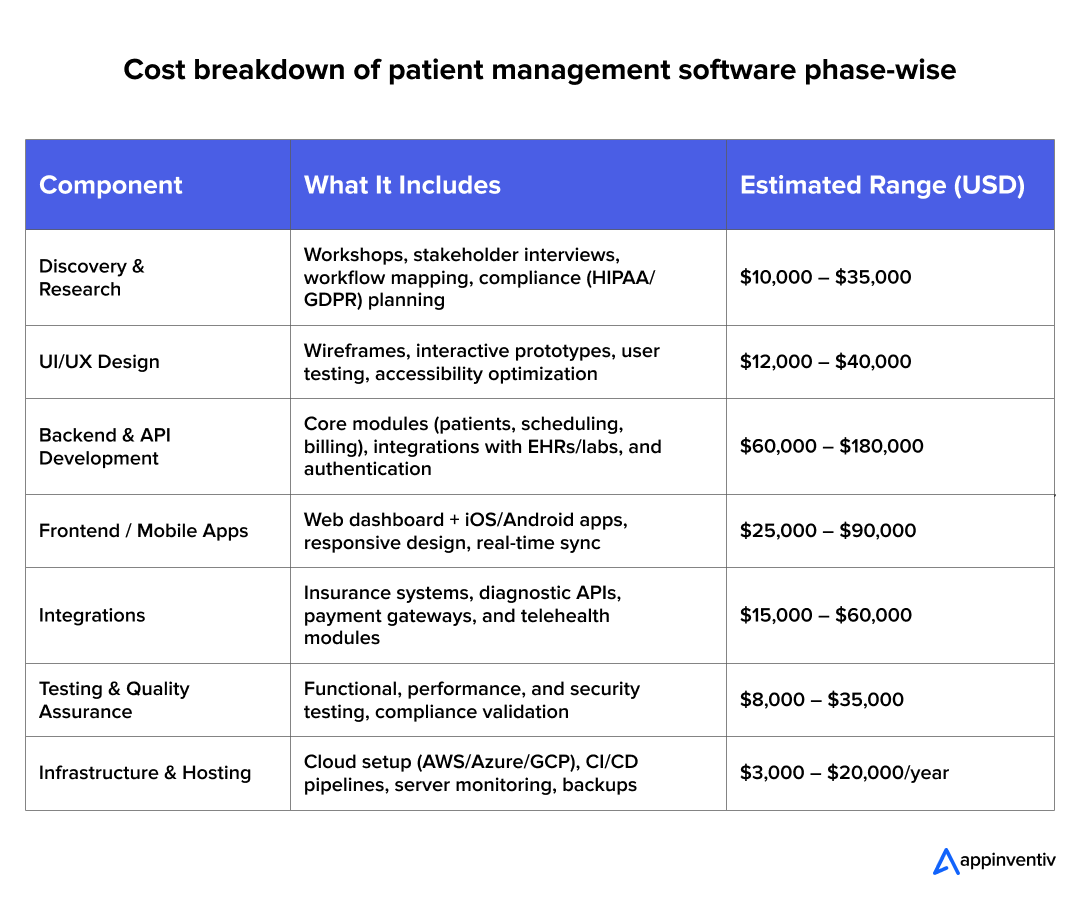Click the wireframes and interactive prototypes description

tap(481, 362)
